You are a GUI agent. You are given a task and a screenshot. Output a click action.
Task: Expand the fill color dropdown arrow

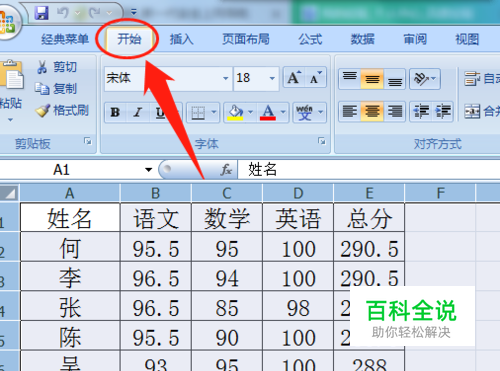click(251, 113)
